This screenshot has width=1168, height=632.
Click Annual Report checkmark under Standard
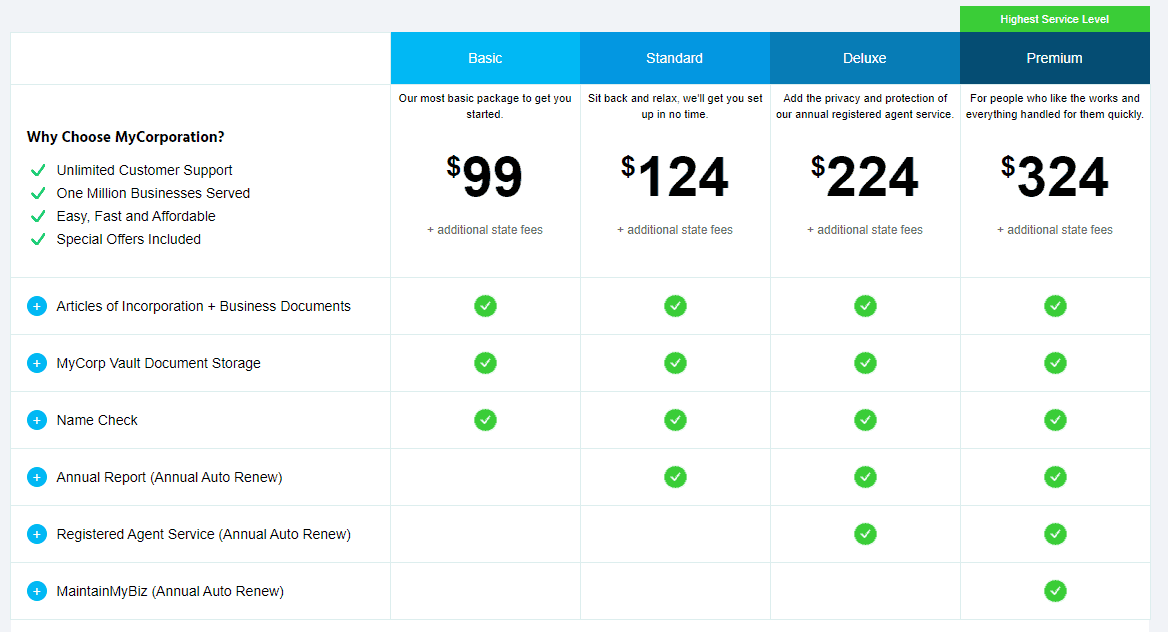click(x=675, y=477)
